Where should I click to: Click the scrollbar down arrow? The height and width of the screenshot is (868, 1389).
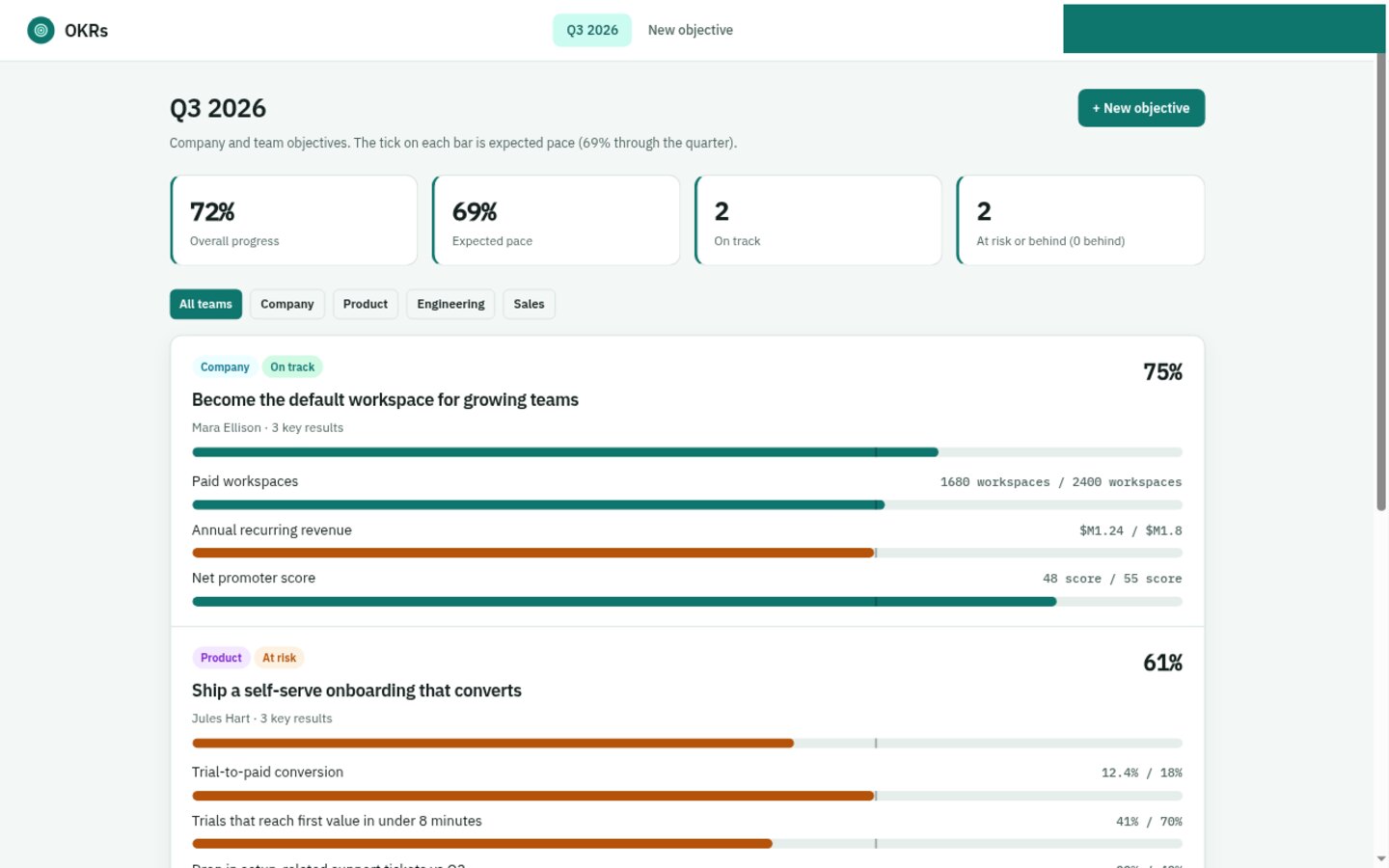(1381, 858)
